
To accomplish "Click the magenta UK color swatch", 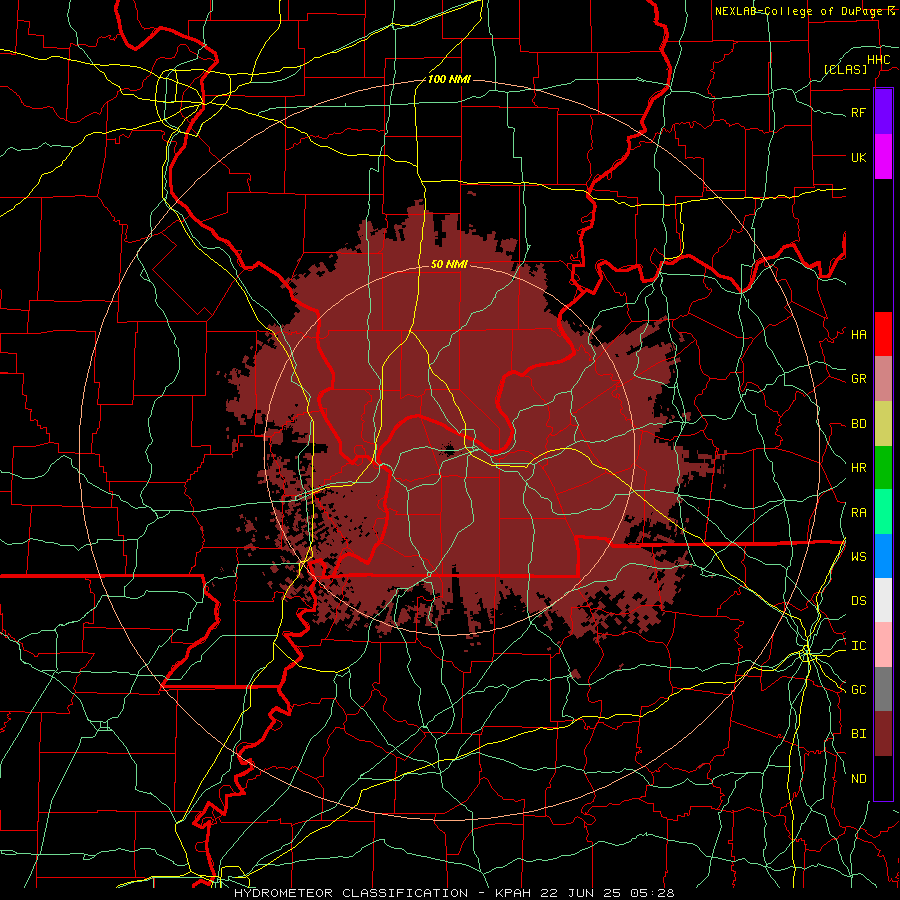I will click(x=883, y=157).
